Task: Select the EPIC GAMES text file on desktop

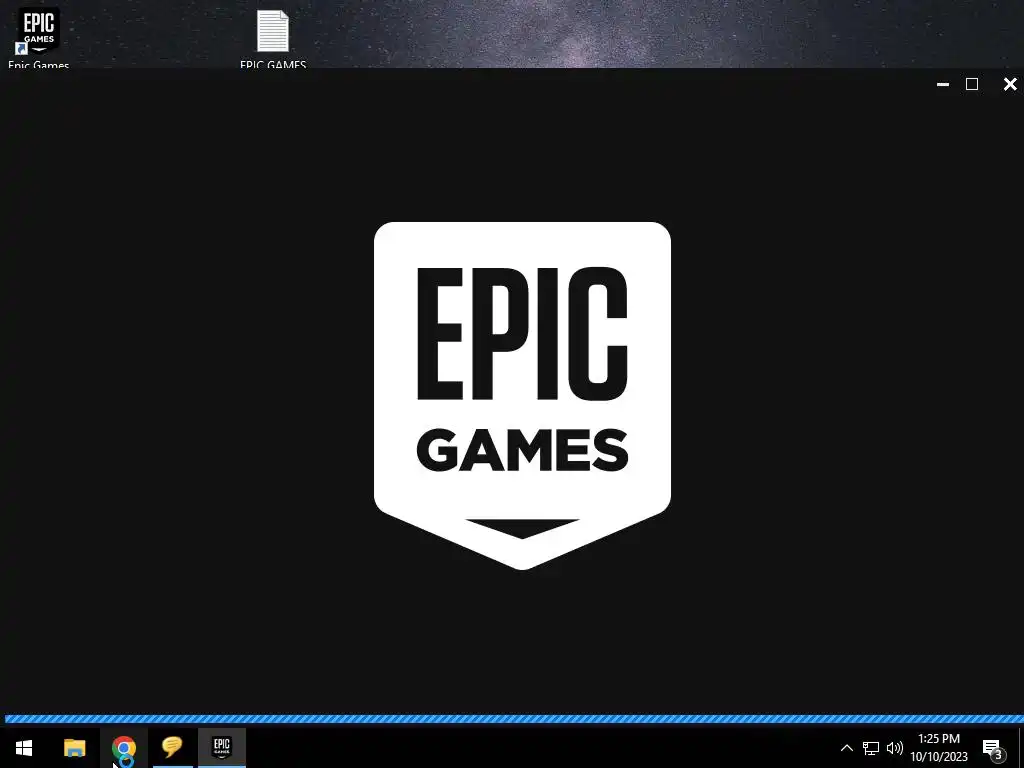Action: click(273, 36)
